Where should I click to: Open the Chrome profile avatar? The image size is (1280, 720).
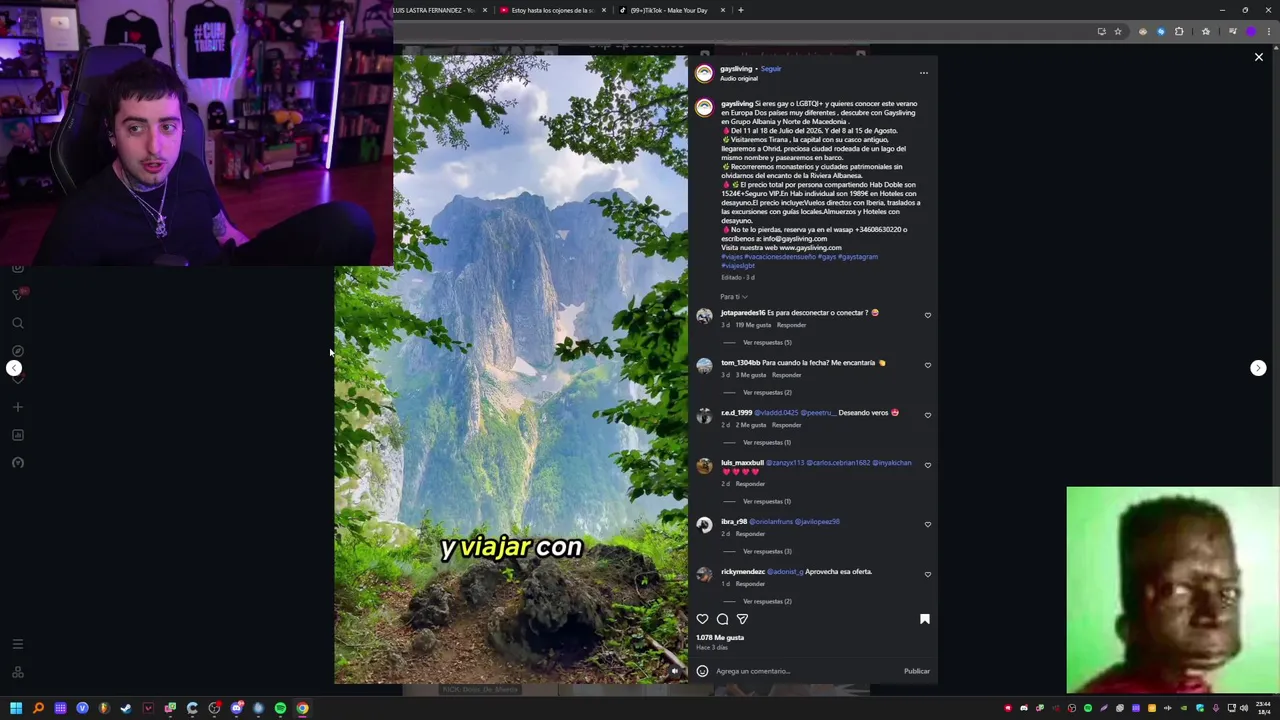(x=1250, y=31)
